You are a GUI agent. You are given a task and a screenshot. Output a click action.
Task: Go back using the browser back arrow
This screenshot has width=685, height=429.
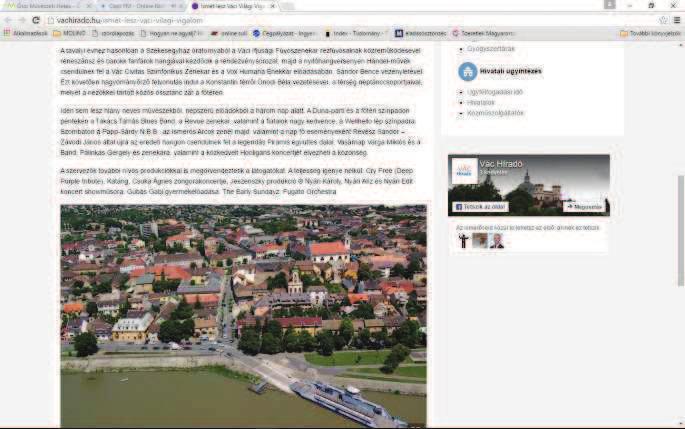pos(8,20)
